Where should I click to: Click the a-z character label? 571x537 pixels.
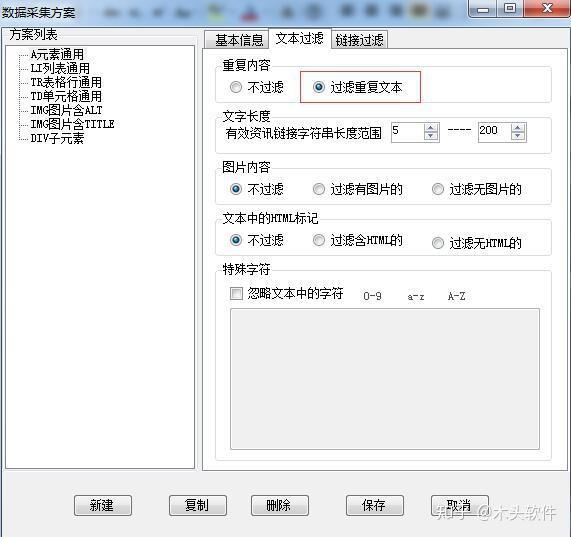coord(416,297)
